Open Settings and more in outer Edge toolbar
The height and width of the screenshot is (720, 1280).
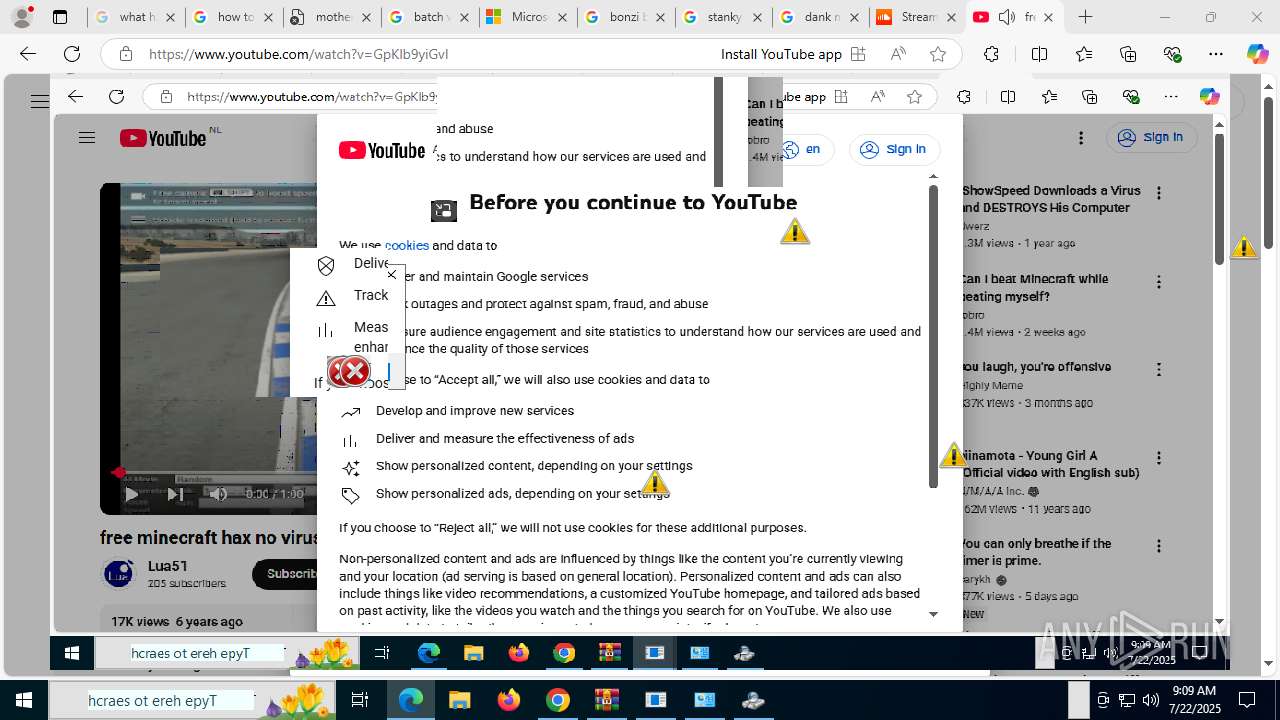point(1216,54)
